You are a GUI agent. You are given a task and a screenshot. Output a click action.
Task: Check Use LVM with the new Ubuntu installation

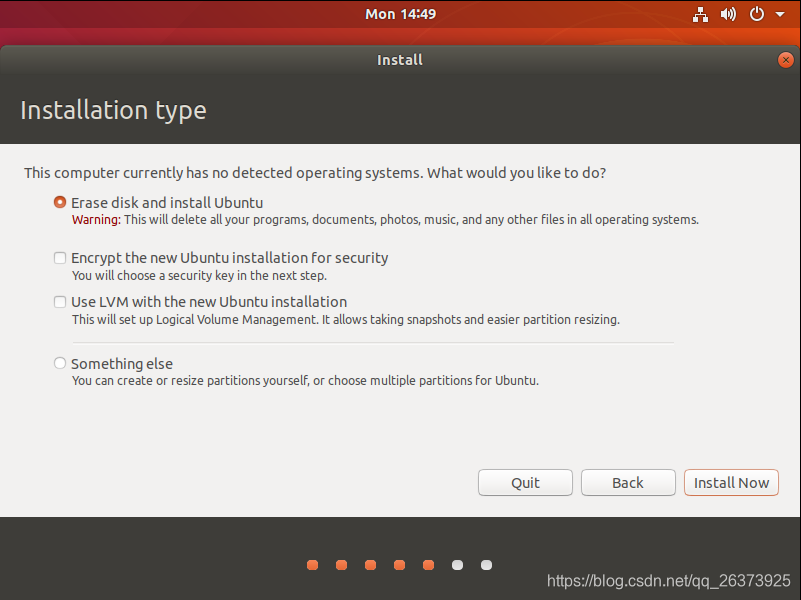pyautogui.click(x=60, y=302)
